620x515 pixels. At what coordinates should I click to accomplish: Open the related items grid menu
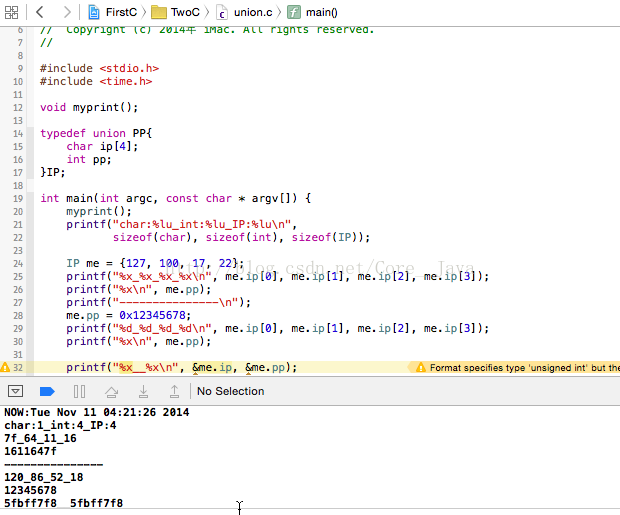[x=11, y=12]
